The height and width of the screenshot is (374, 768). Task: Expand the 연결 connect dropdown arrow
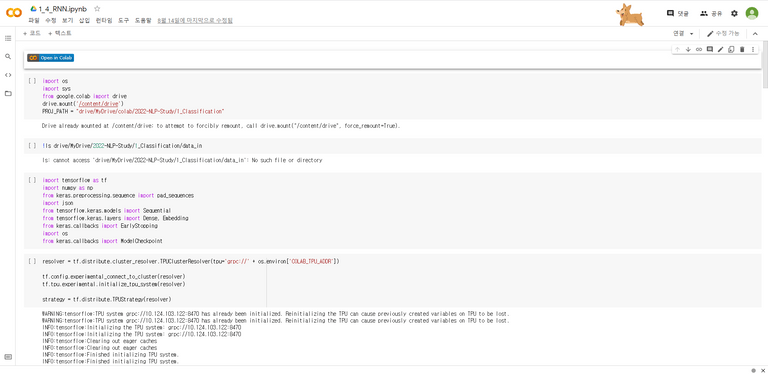coord(692,34)
